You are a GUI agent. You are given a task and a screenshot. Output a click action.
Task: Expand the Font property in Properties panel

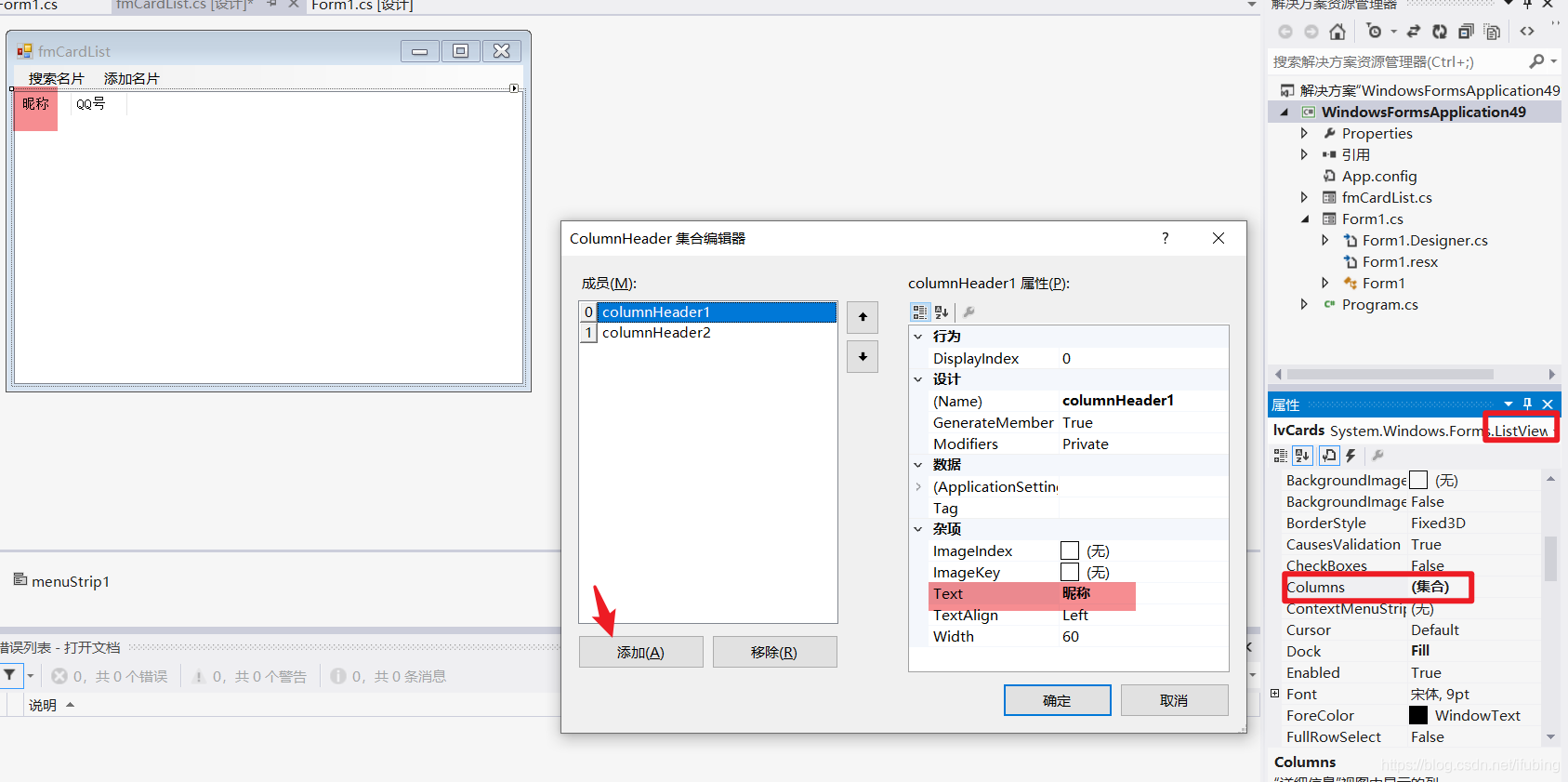click(1275, 694)
